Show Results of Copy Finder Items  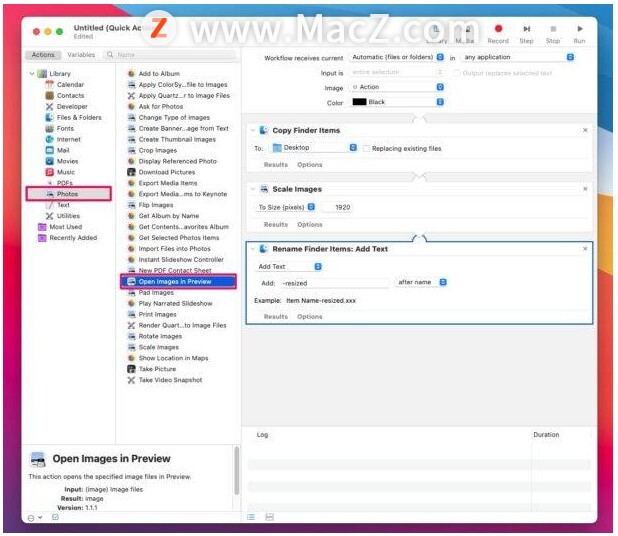(x=275, y=165)
